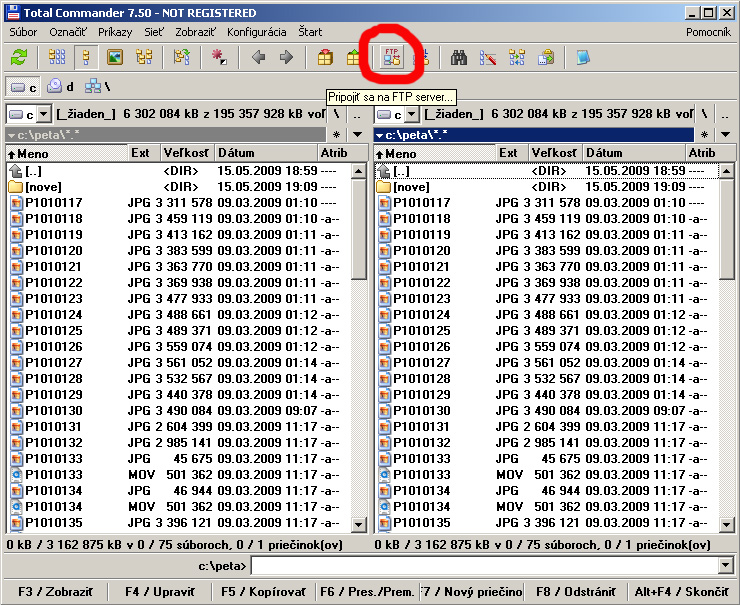The image size is (740, 605).
Task: Open right panel directory history arrow
Action: click(x=726, y=135)
